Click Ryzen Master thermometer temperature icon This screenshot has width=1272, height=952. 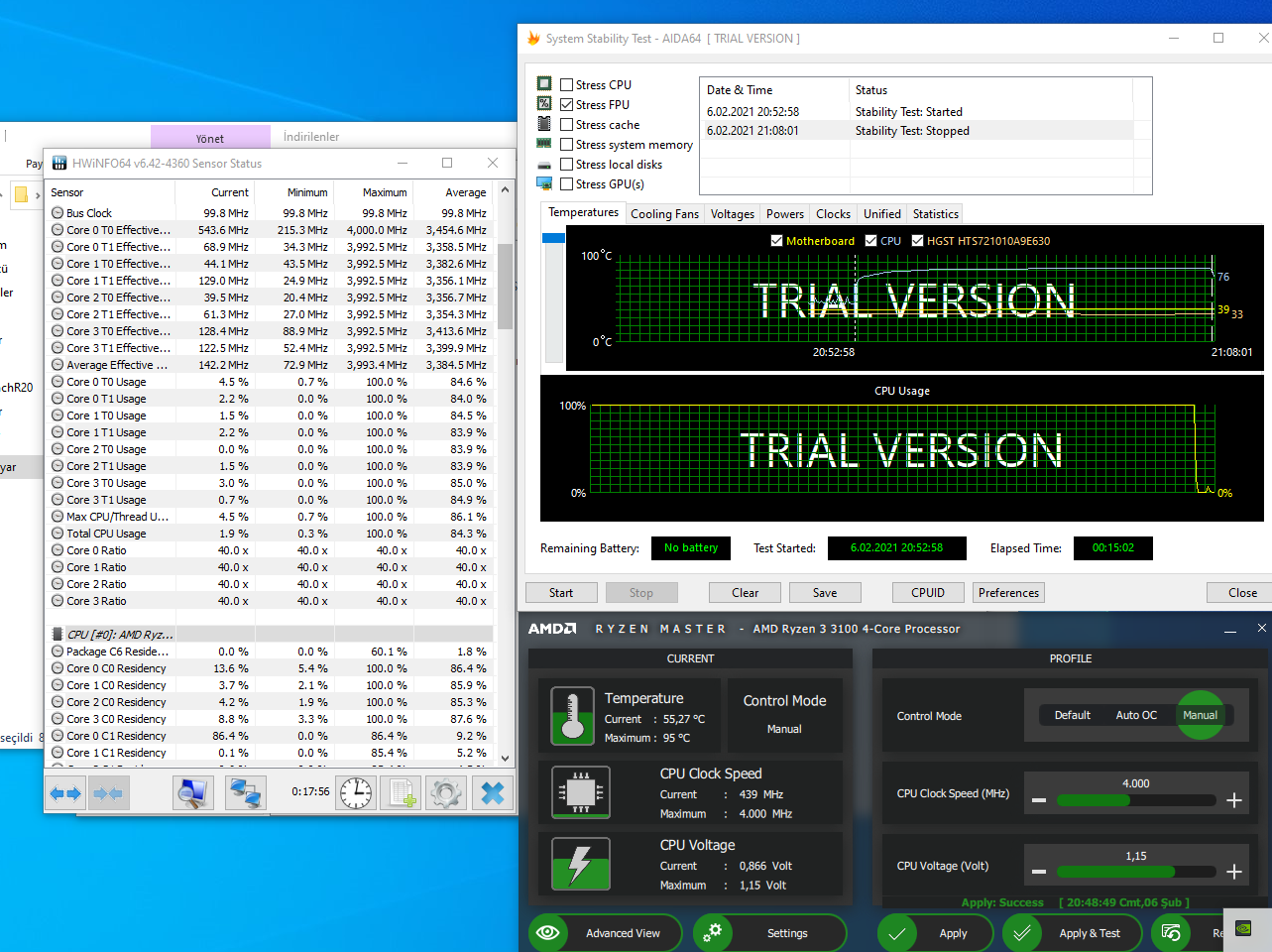pyautogui.click(x=572, y=716)
